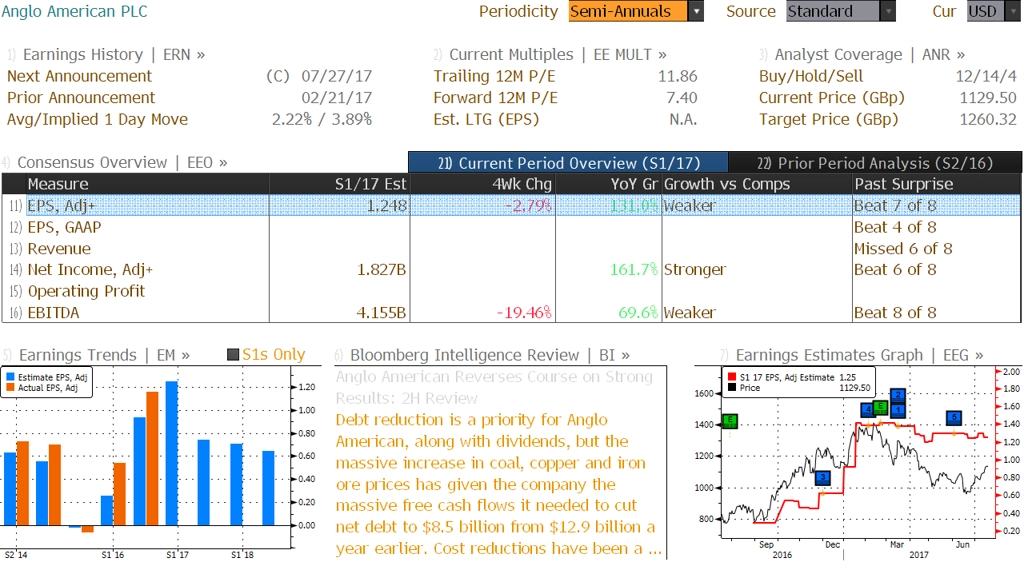The width and height of the screenshot is (1024, 562).
Task: Switch to Current Period Overview (S1/17) tab
Action: tap(568, 163)
